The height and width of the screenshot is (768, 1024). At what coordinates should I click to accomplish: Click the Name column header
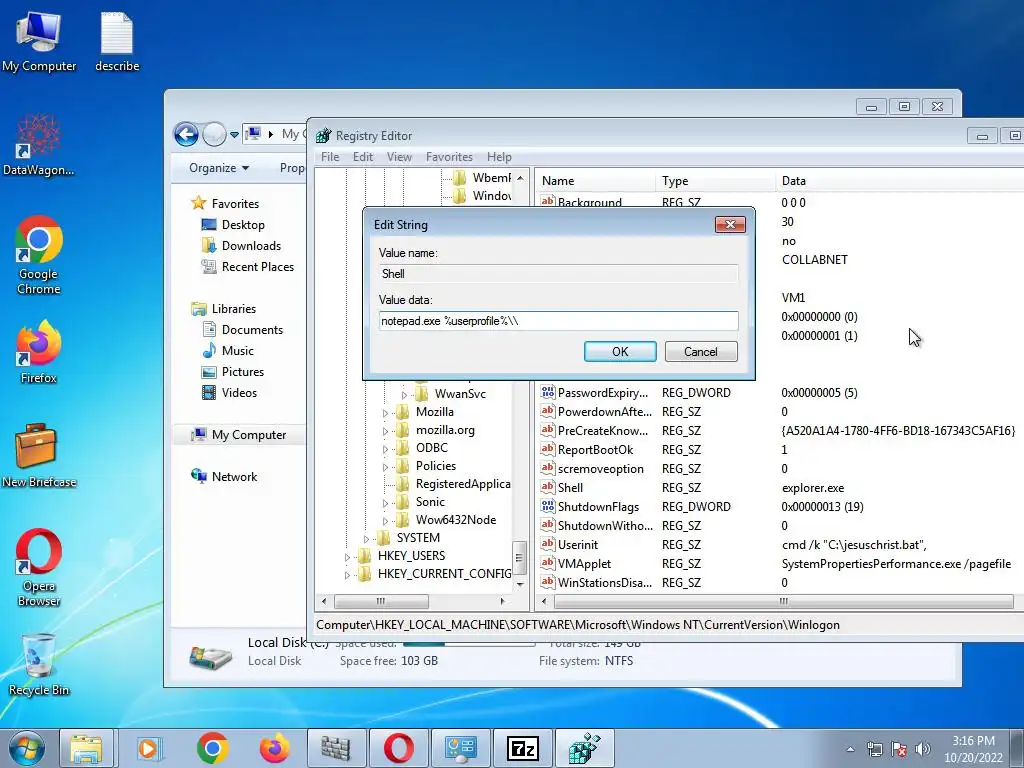point(595,181)
